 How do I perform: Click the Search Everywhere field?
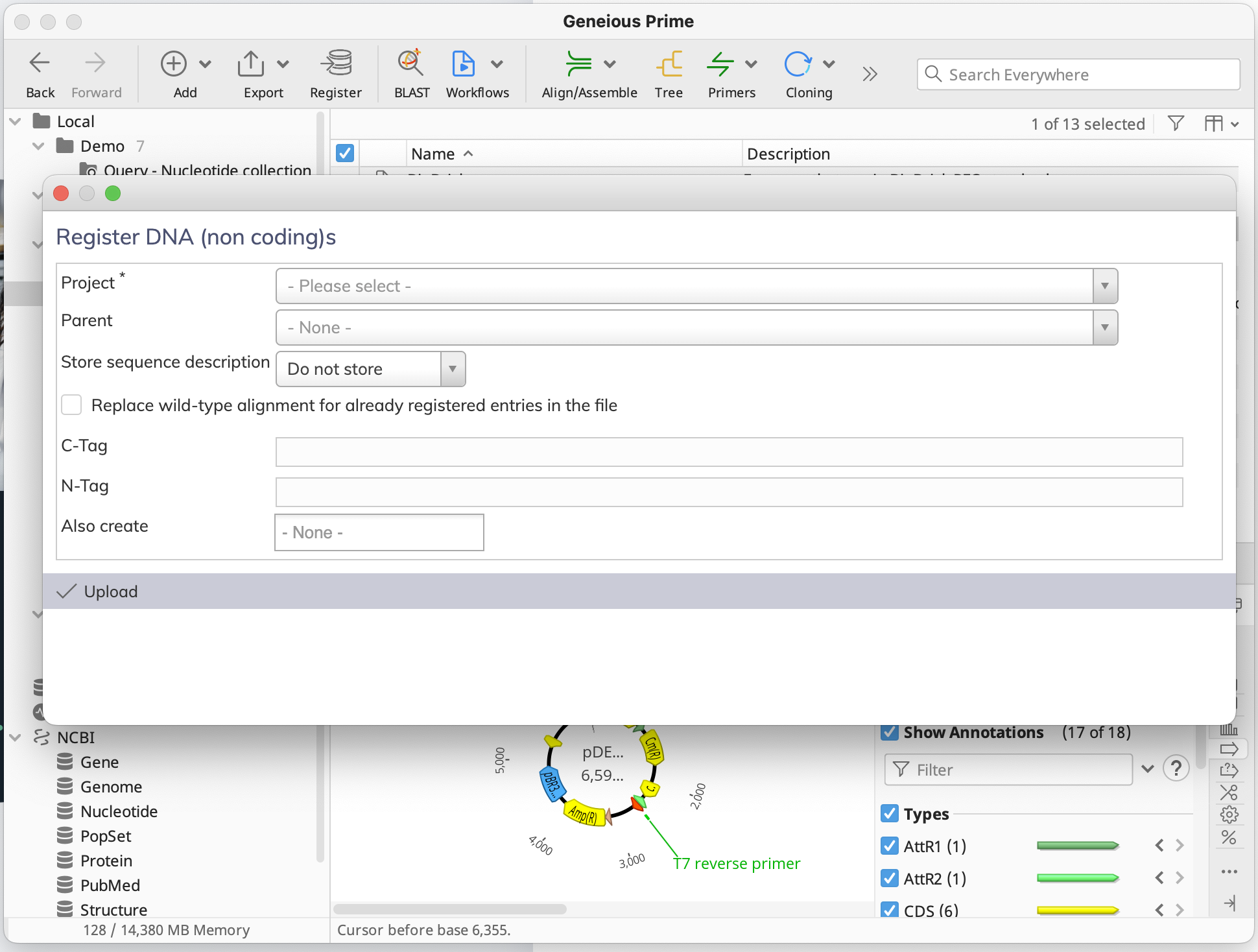(1076, 74)
